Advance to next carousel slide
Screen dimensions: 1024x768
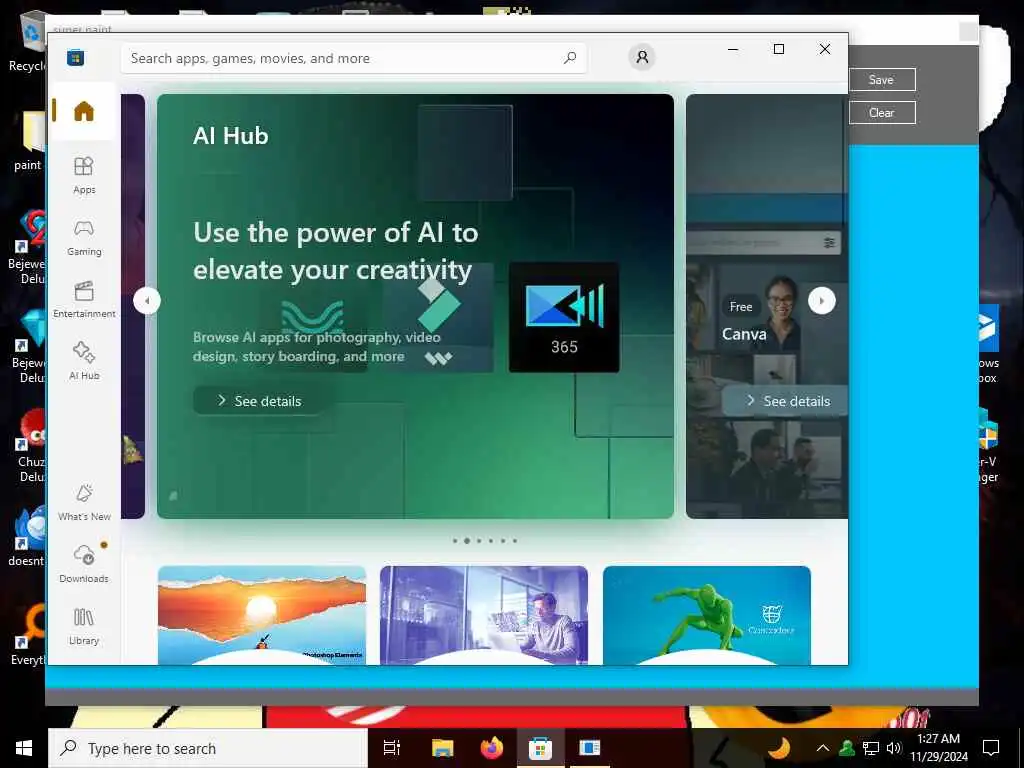(822, 301)
